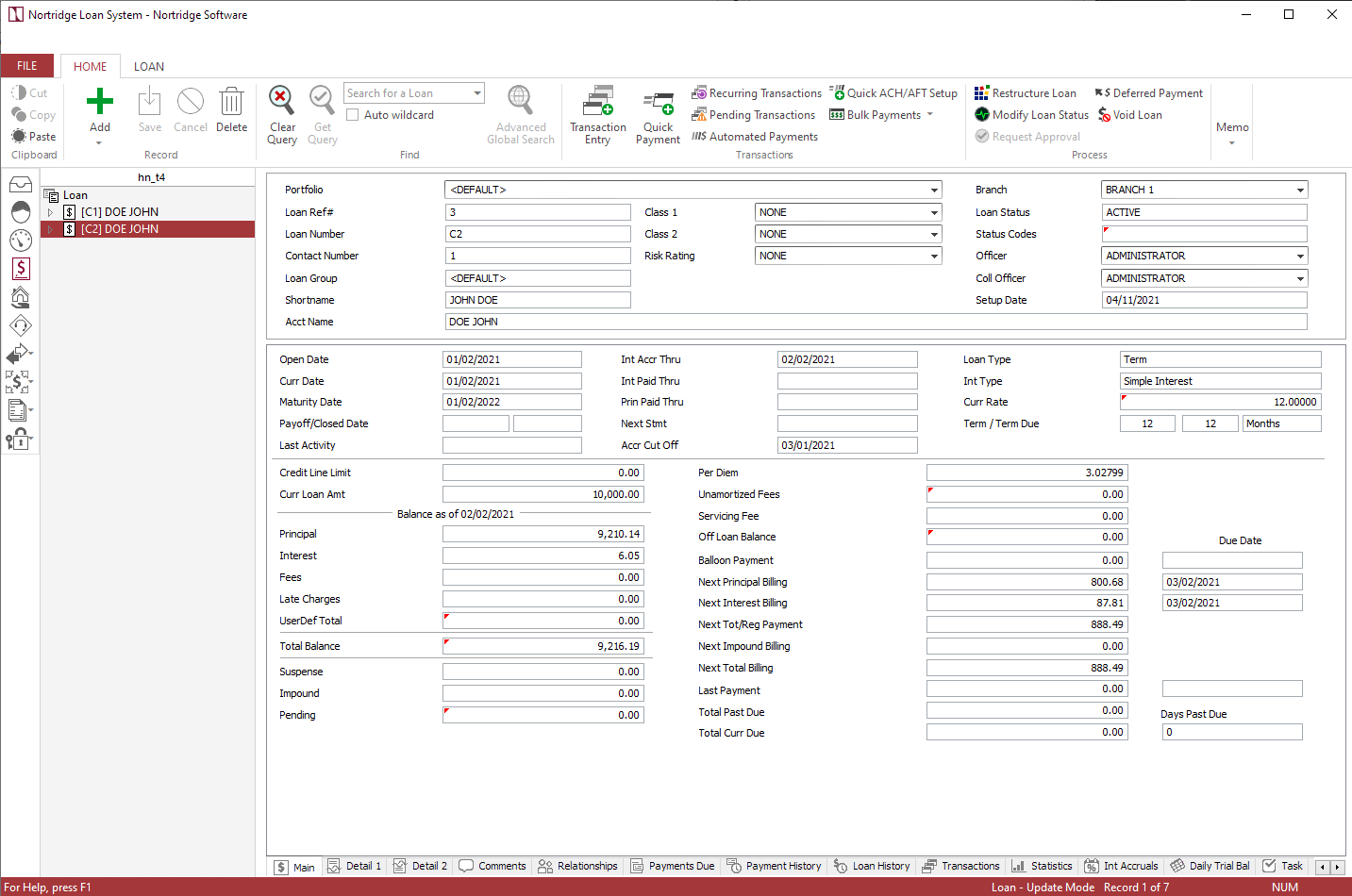Select the dollar loan sidebar icon
1352x896 pixels.
click(x=21, y=269)
